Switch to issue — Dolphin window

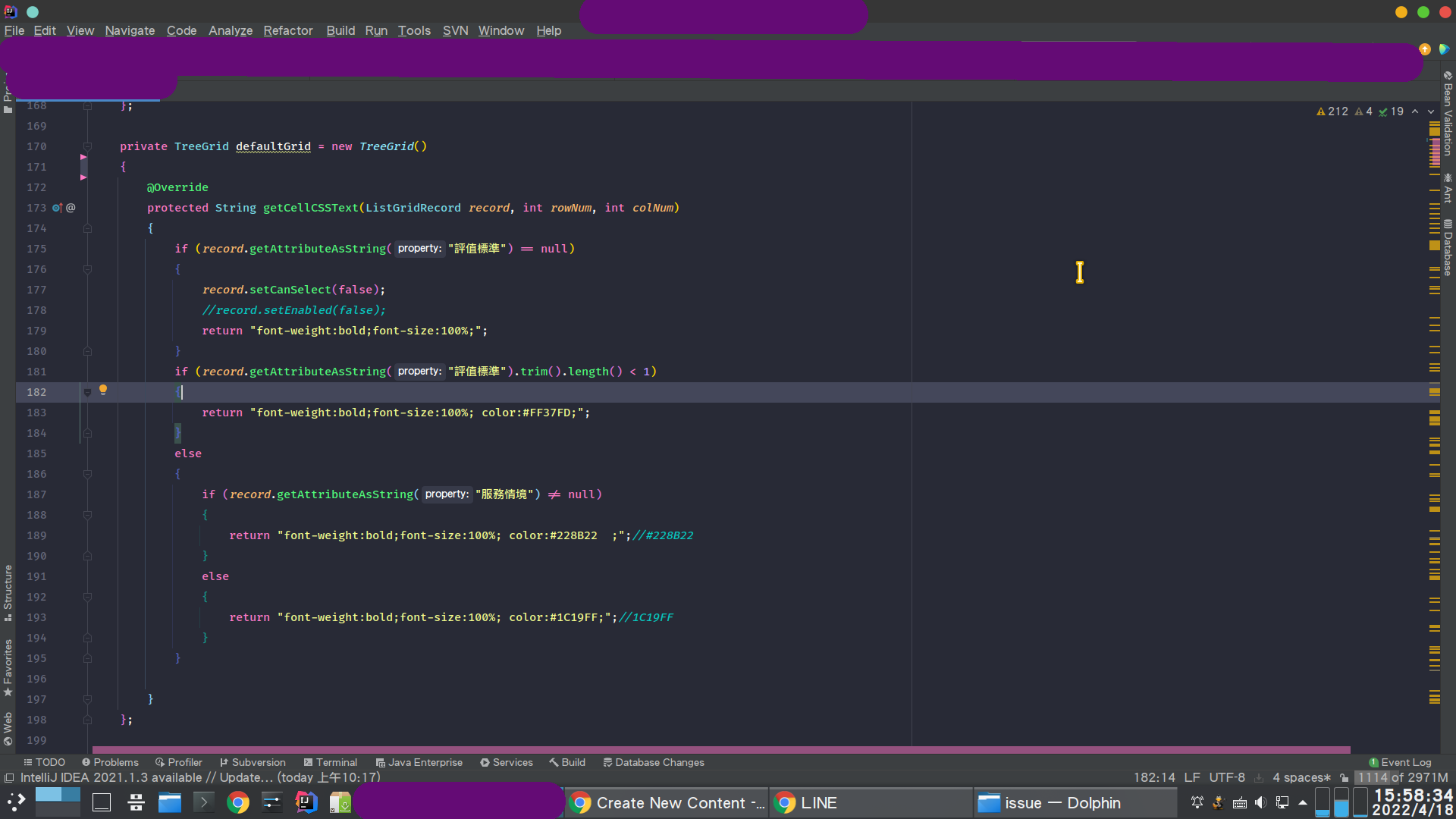[1075, 802]
